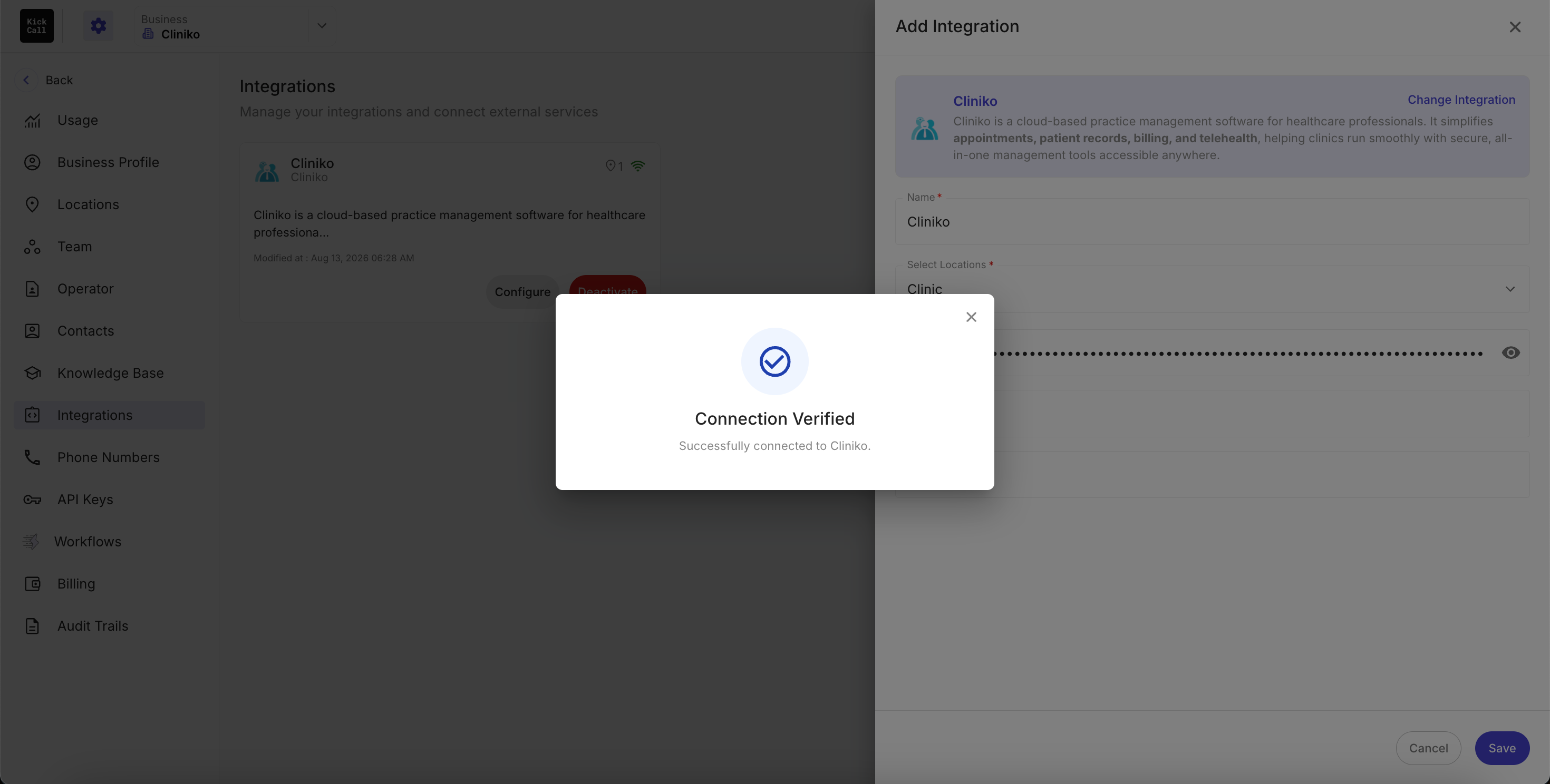Click the Workflows icon in sidebar
The image size is (1550, 784).
coord(31,542)
